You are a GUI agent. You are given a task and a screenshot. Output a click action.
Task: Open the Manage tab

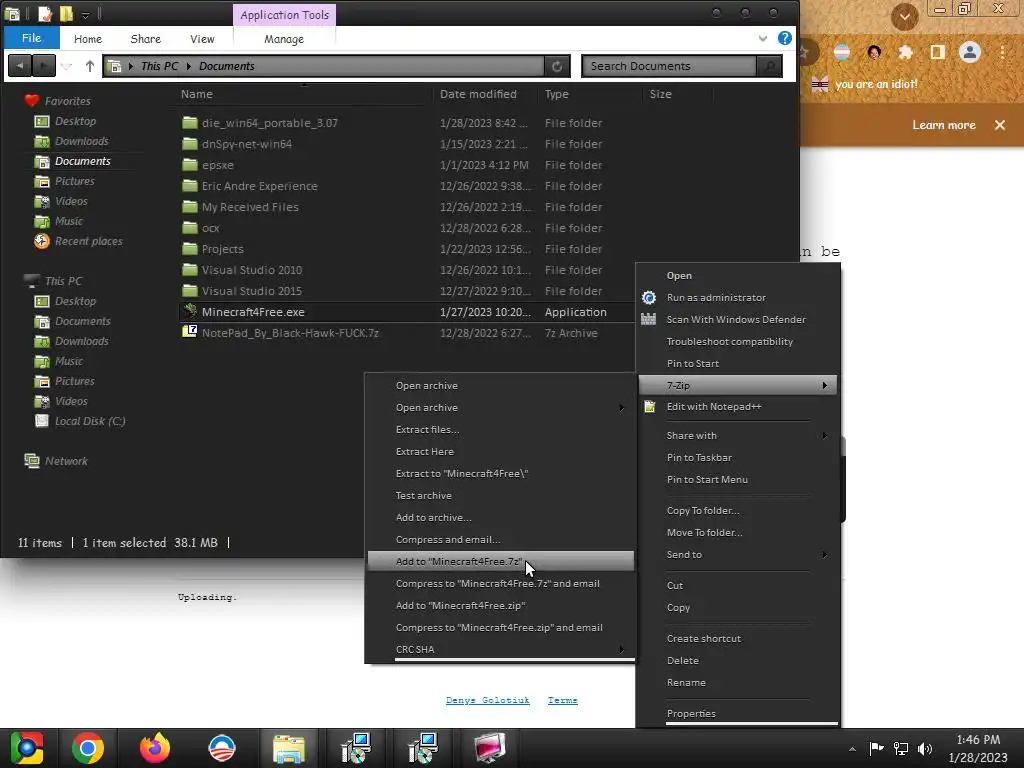click(284, 39)
